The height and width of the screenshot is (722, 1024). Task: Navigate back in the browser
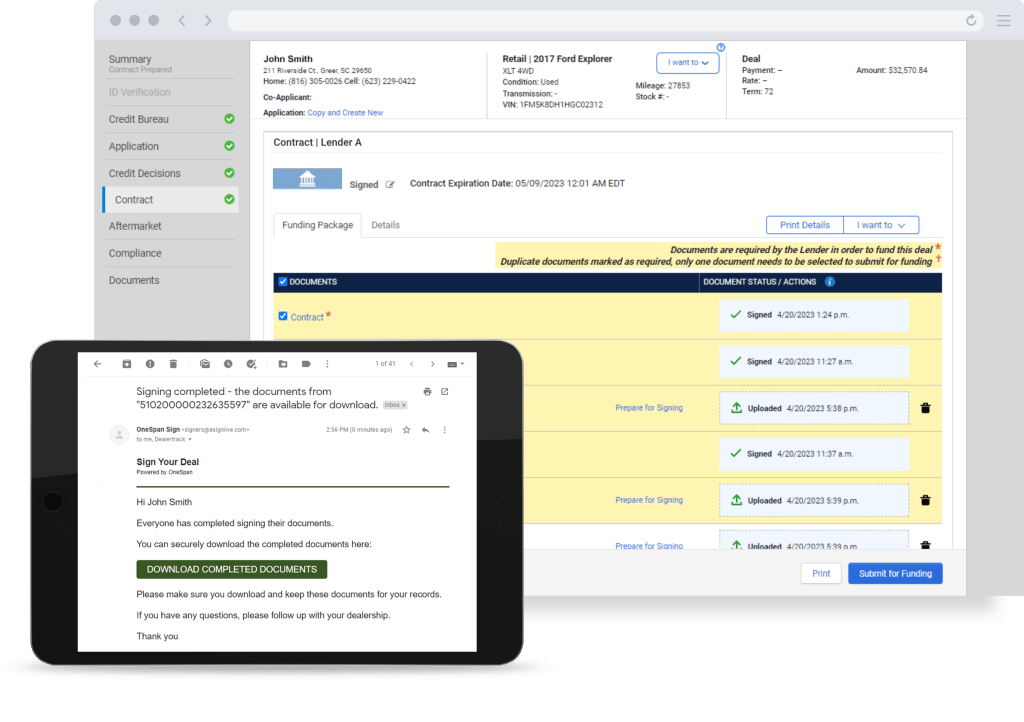coord(182,21)
